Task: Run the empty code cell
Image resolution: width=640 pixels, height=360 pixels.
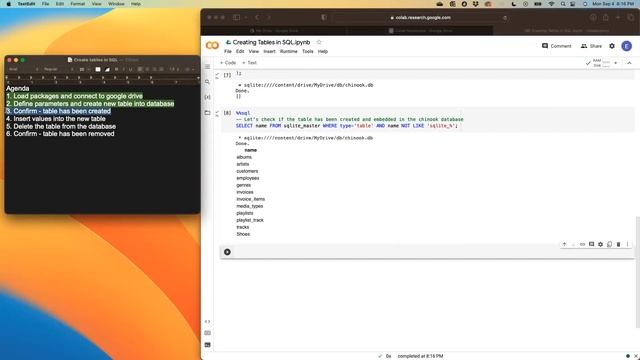Action: [227, 252]
